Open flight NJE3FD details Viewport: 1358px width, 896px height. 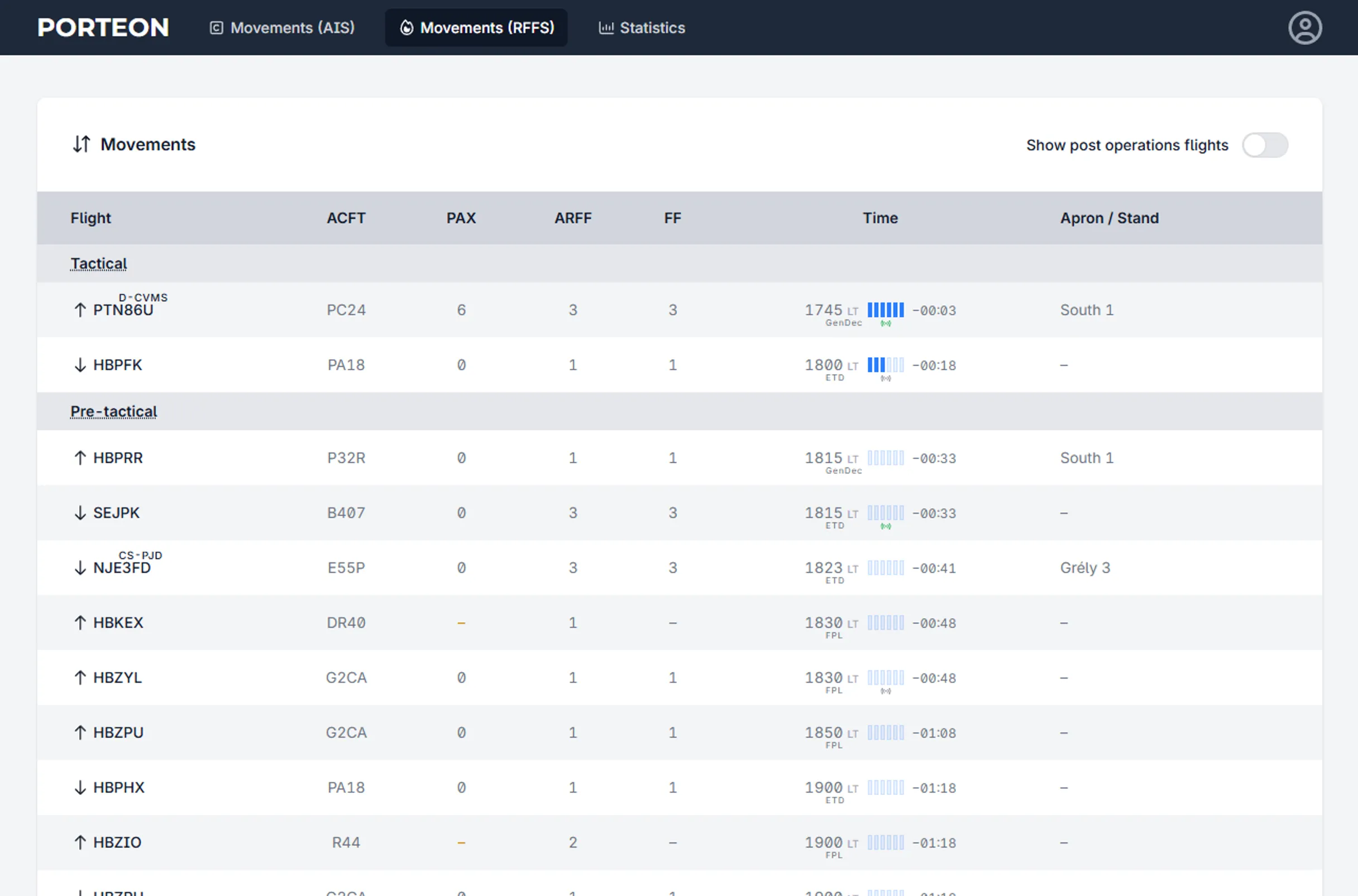pyautogui.click(x=122, y=567)
